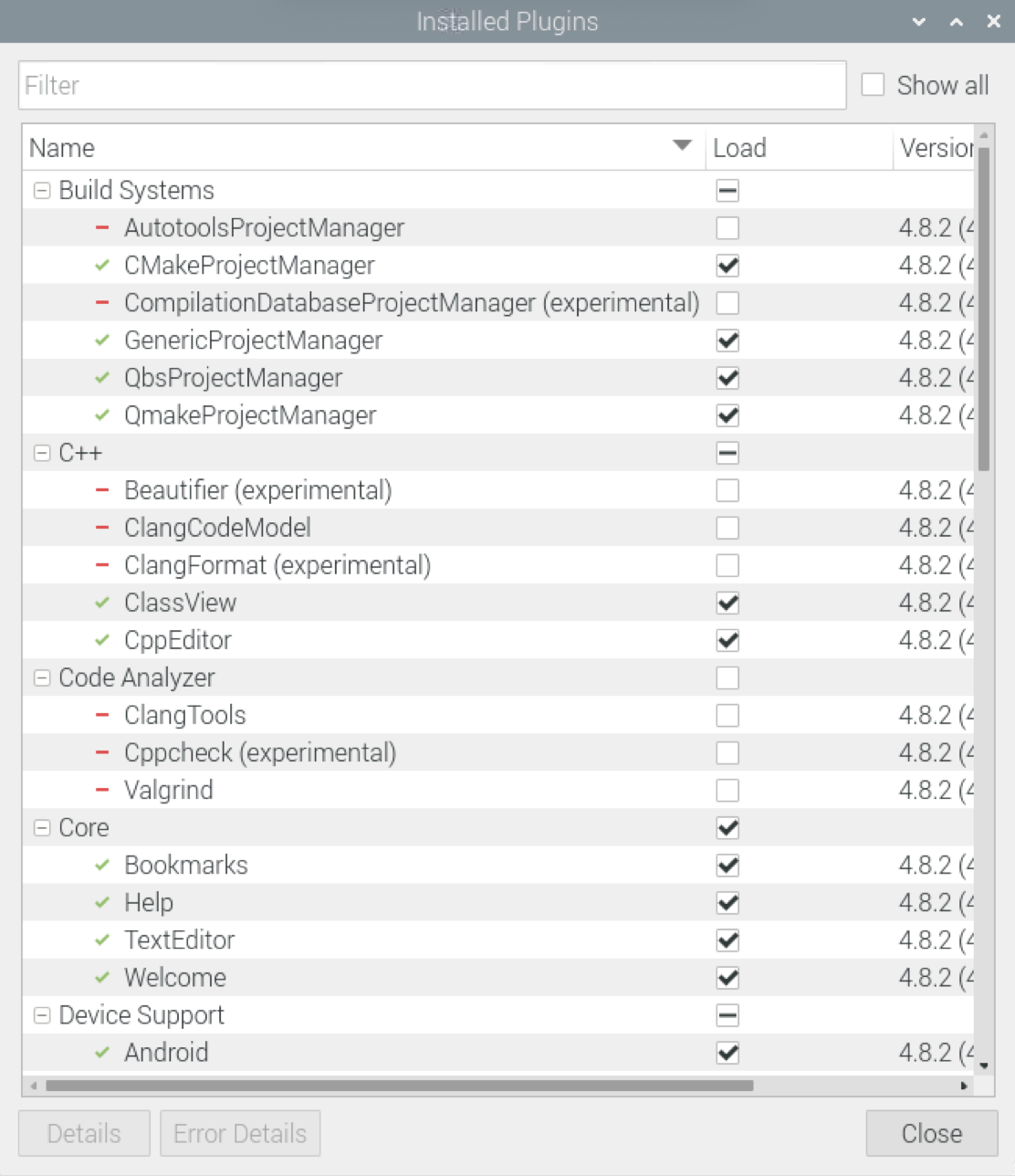This screenshot has height=1176, width=1015.
Task: Click into the Filter text field
Action: click(x=432, y=86)
